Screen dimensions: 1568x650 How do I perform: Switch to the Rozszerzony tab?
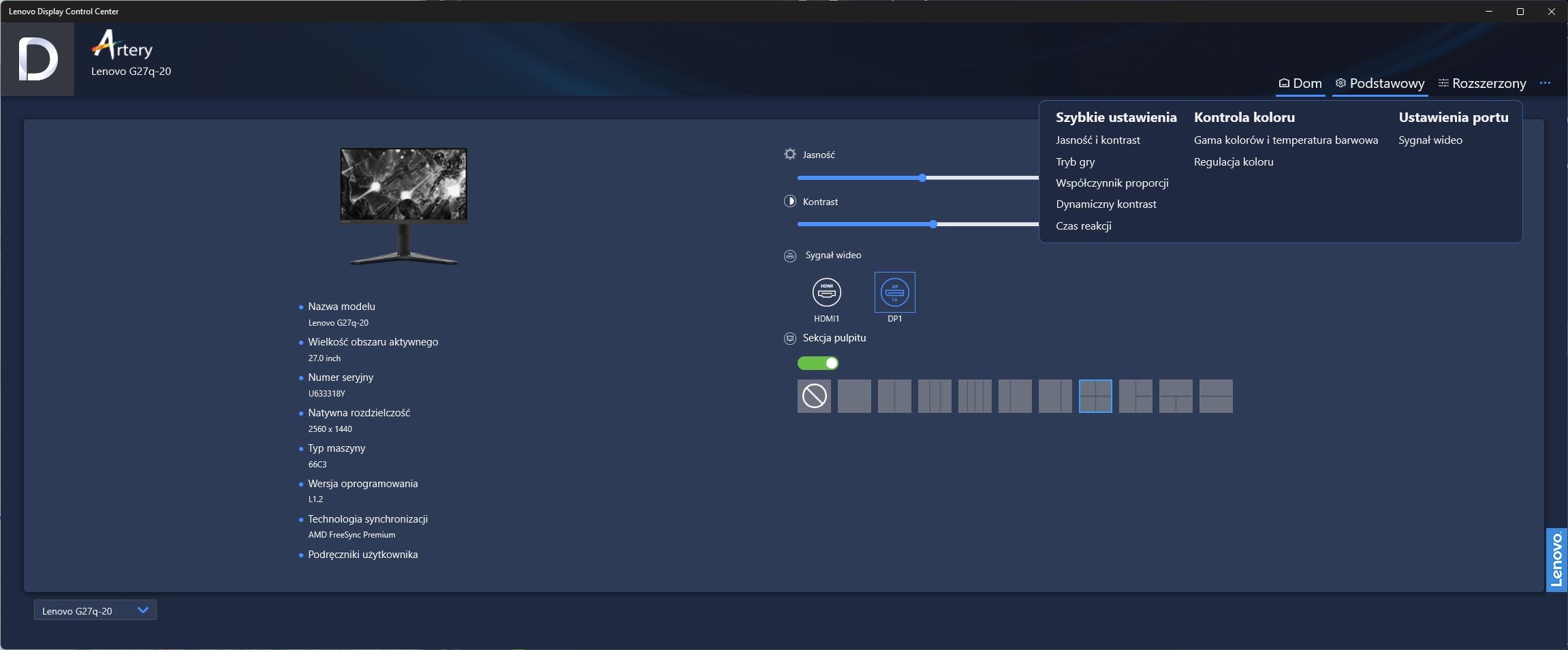click(1482, 83)
